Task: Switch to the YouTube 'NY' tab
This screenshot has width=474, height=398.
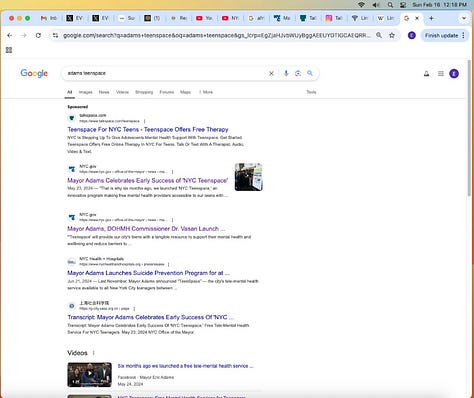Action: pos(231,18)
